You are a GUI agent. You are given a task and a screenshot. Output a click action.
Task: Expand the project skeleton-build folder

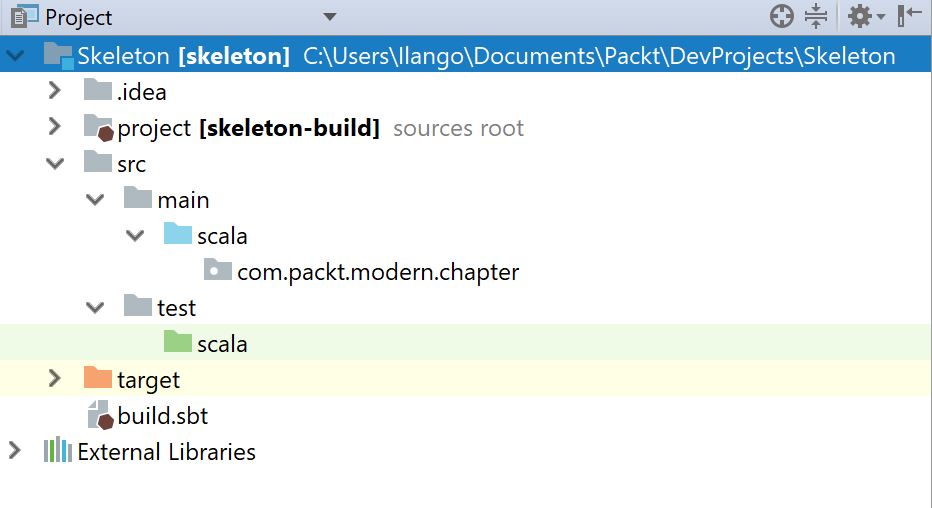click(55, 126)
